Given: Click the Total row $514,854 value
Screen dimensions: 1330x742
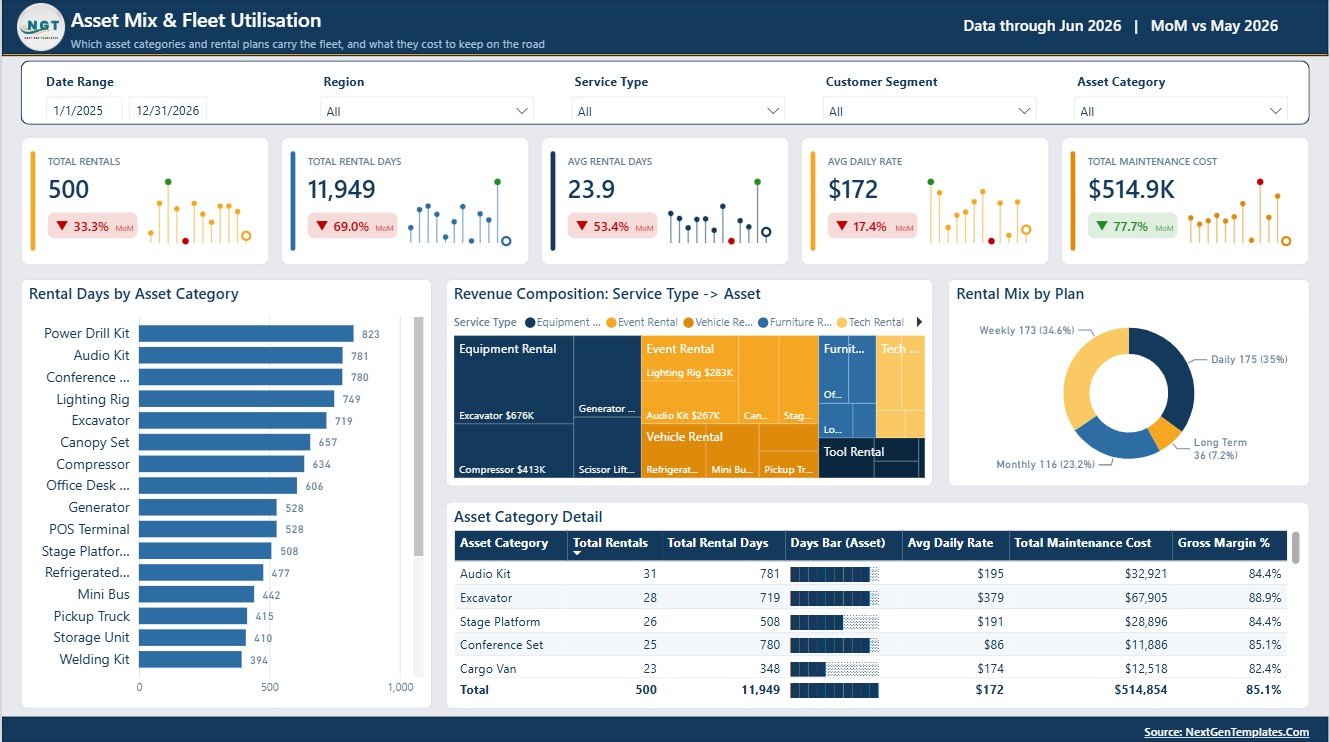Looking at the screenshot, I should pos(1140,690).
